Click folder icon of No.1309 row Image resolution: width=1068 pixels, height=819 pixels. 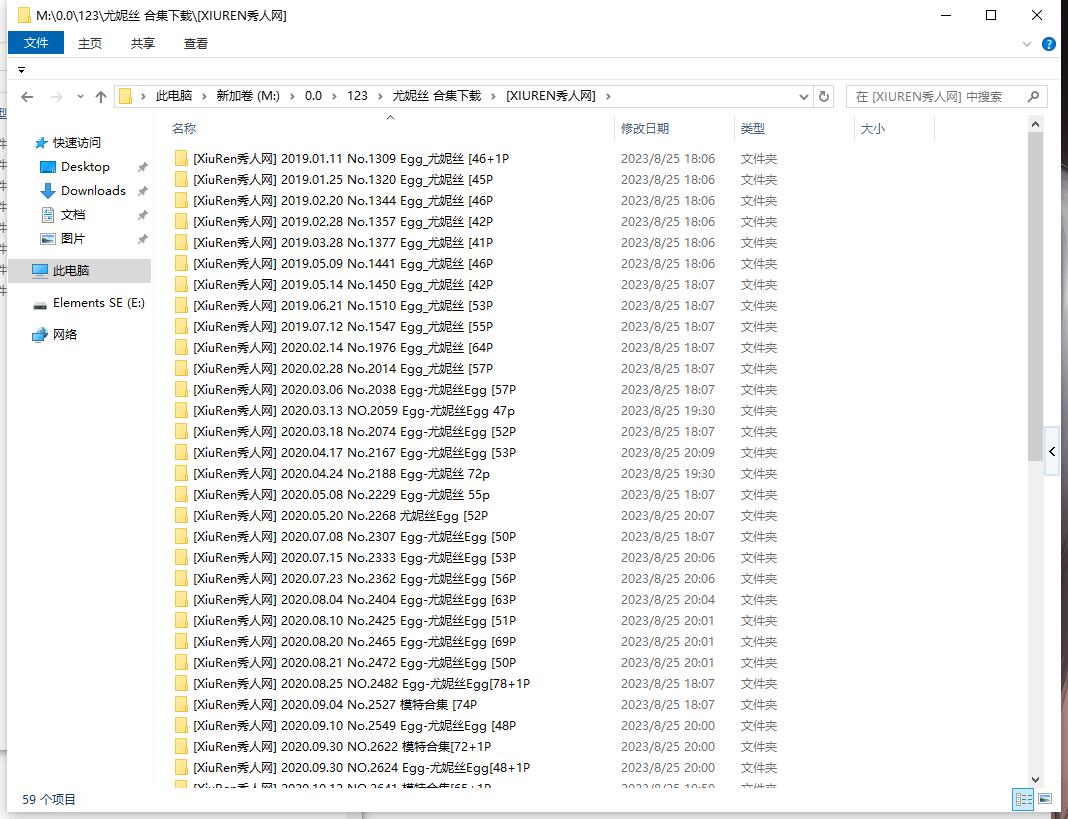pos(181,159)
